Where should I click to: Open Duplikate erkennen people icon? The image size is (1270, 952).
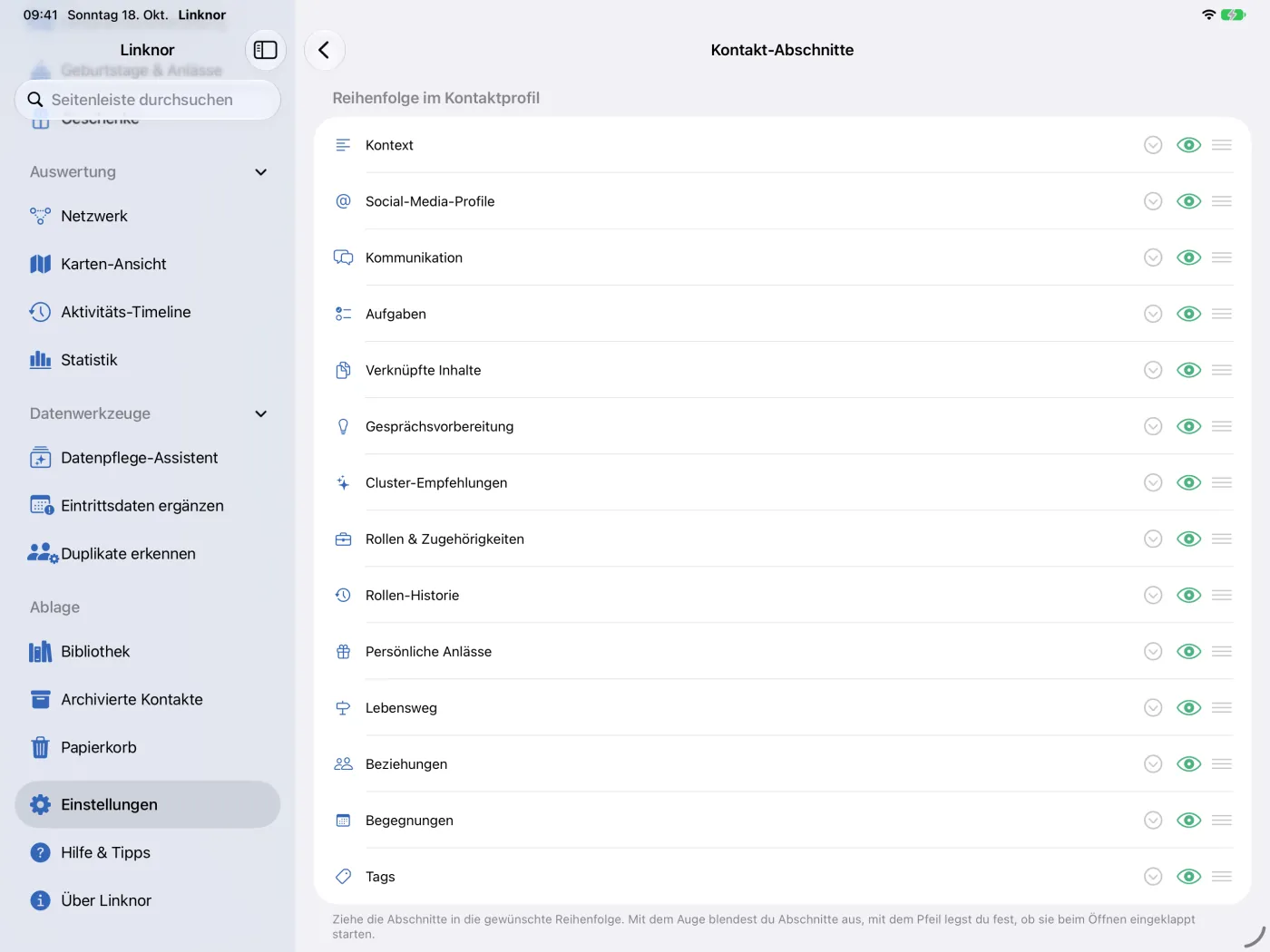(x=43, y=553)
